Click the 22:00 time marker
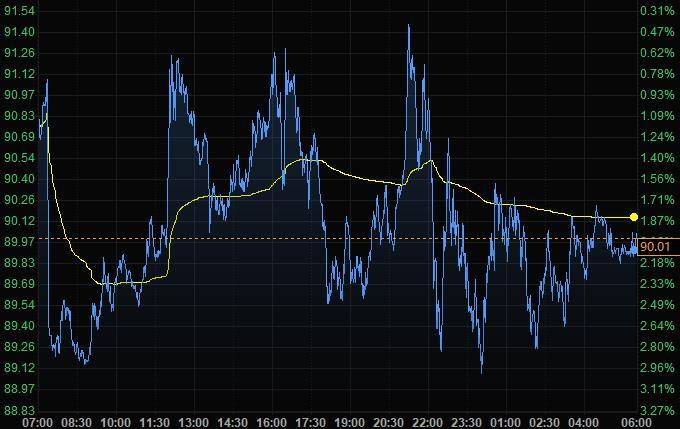 pos(427,422)
